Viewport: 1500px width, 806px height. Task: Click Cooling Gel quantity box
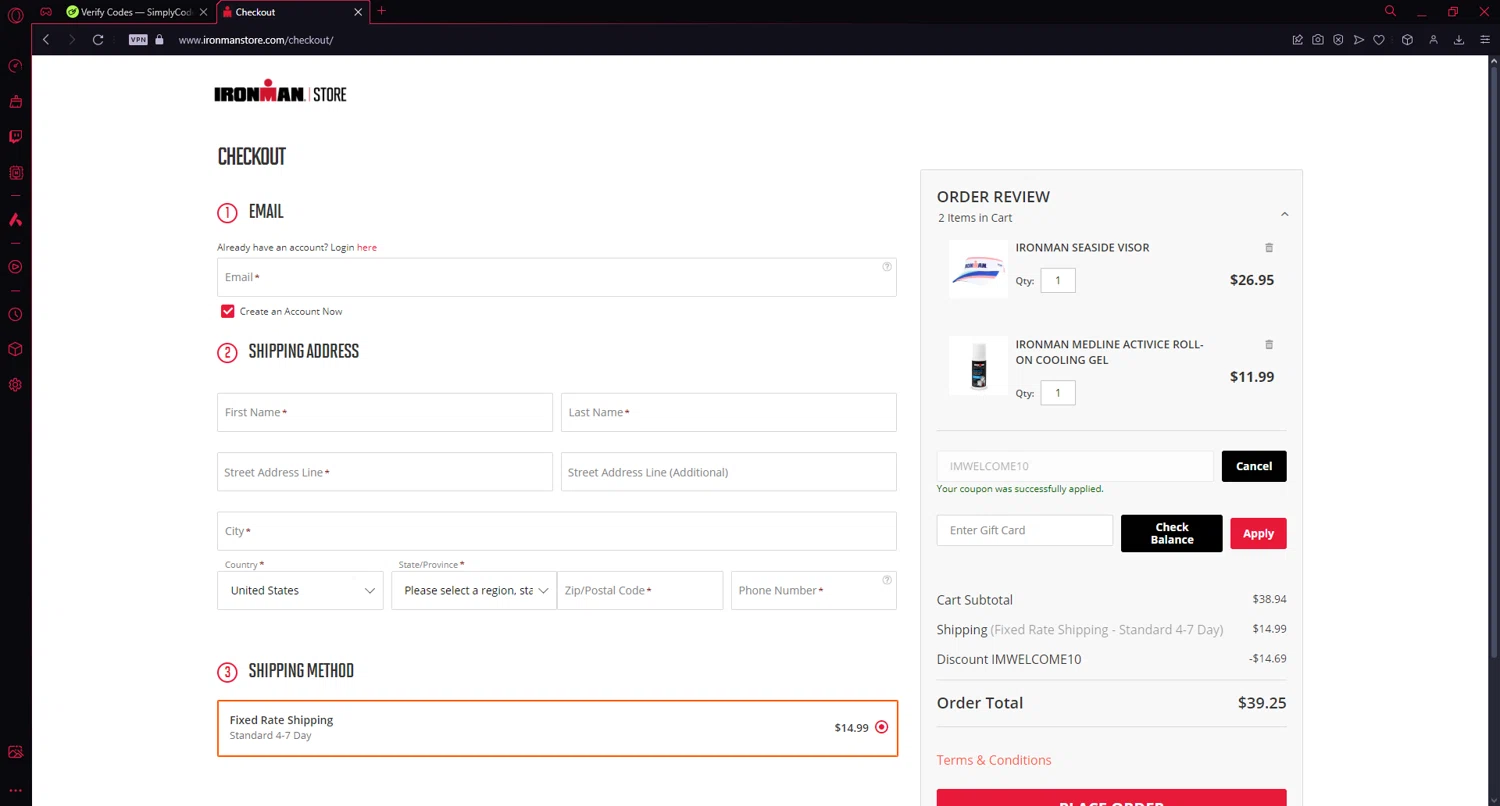1058,393
